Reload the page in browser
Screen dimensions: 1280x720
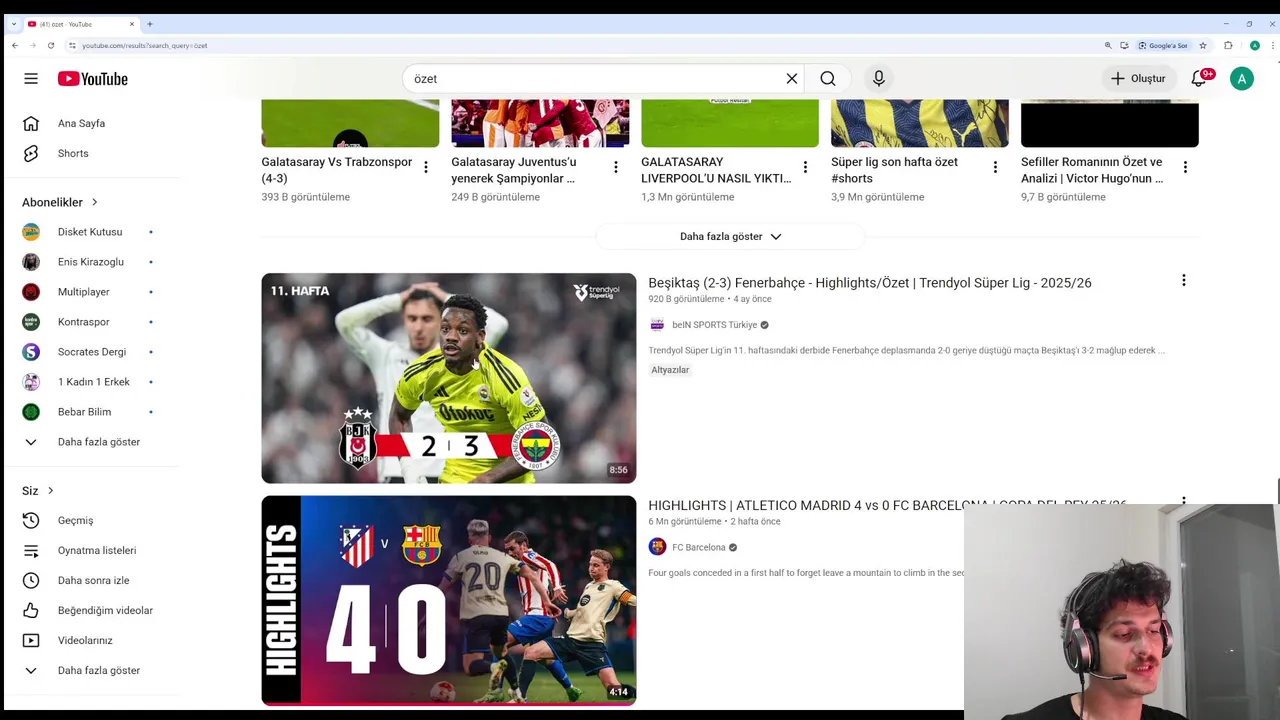[x=50, y=45]
